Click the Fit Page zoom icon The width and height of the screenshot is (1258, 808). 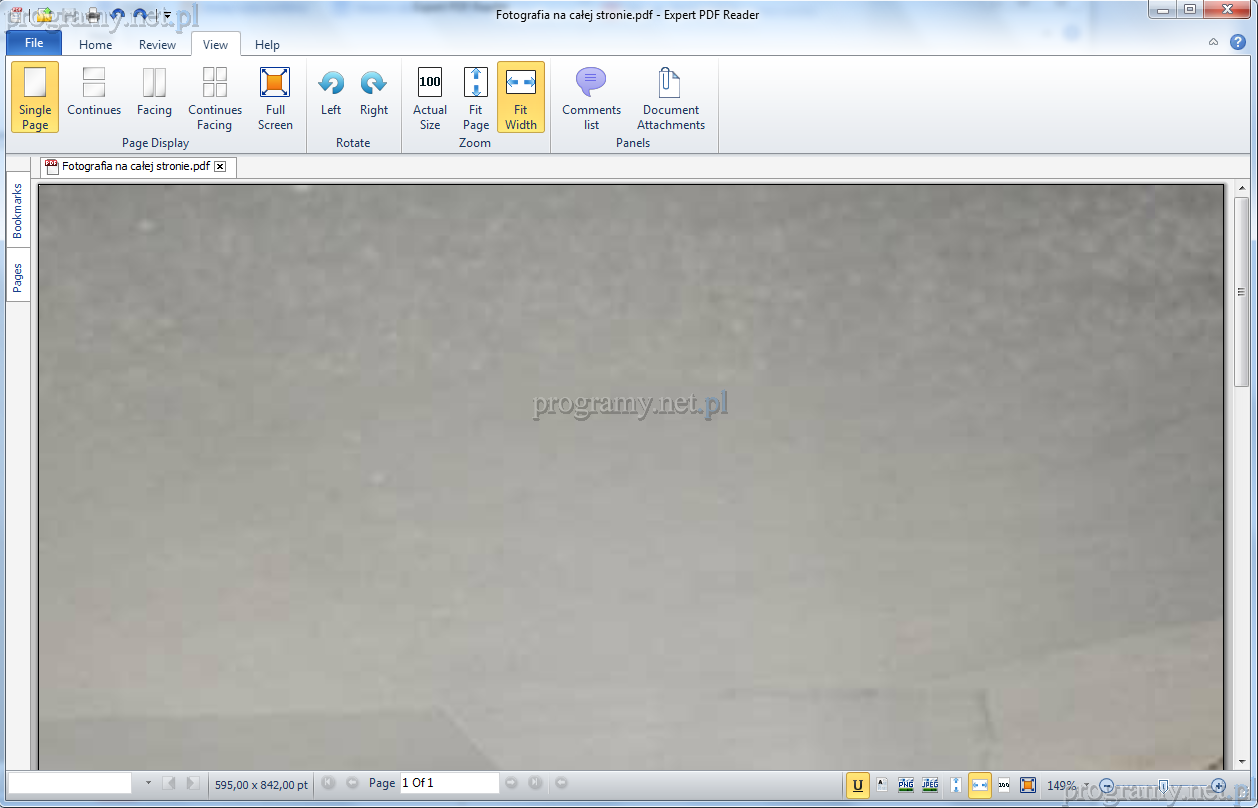coord(476,98)
